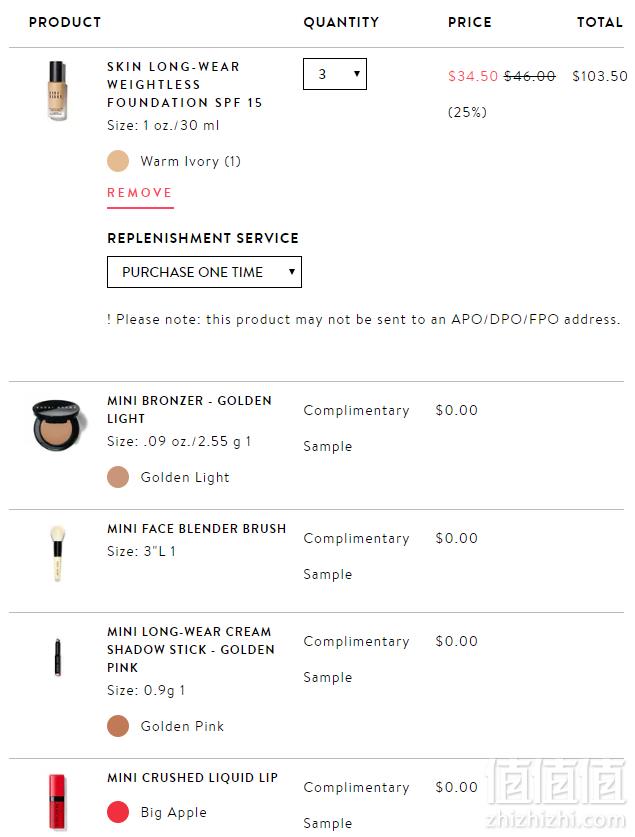Select the cream shadow stick thumbnail

(x=58, y=657)
